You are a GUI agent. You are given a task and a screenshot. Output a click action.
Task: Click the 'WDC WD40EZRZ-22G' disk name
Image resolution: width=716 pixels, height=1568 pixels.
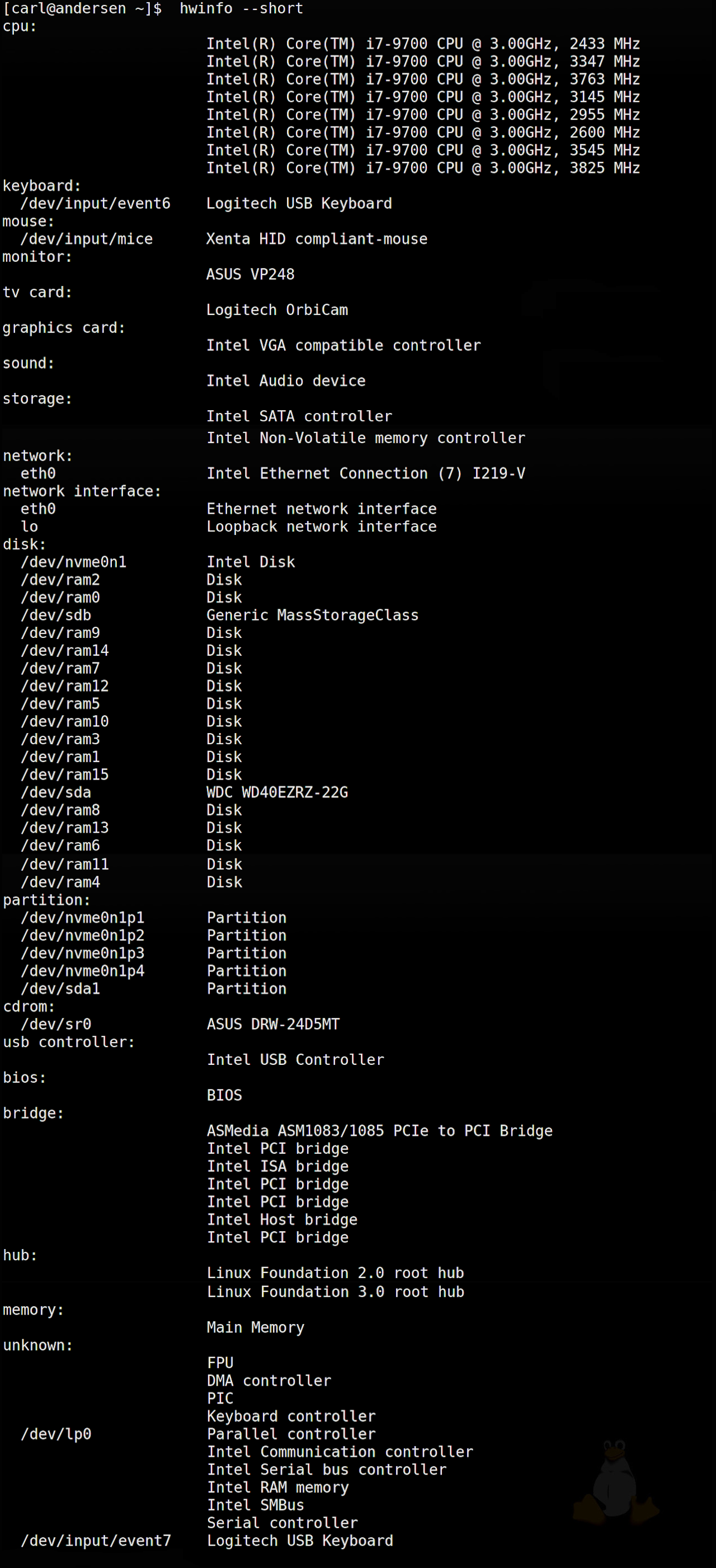click(277, 792)
